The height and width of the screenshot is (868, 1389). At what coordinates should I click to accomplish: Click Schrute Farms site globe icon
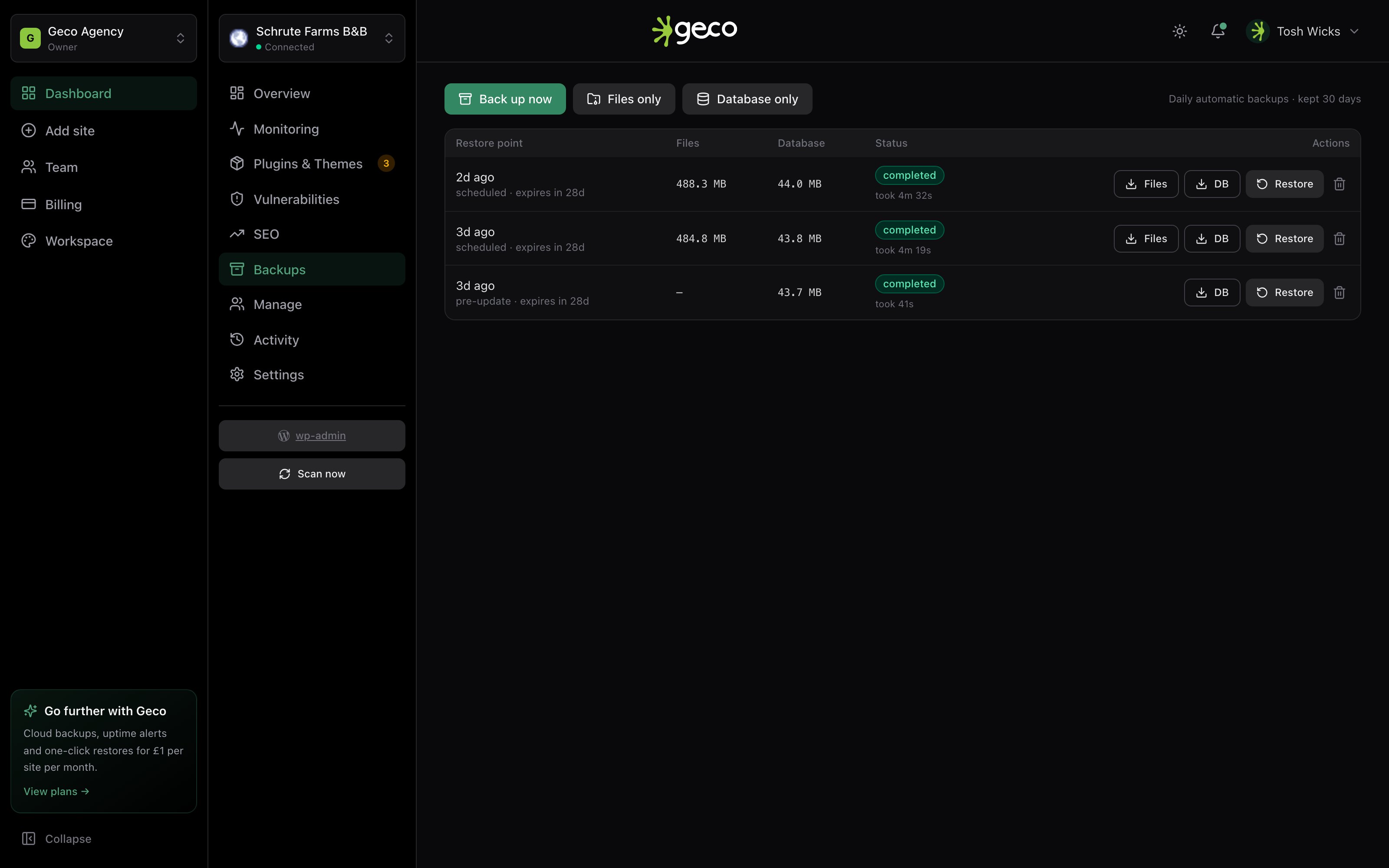239,38
